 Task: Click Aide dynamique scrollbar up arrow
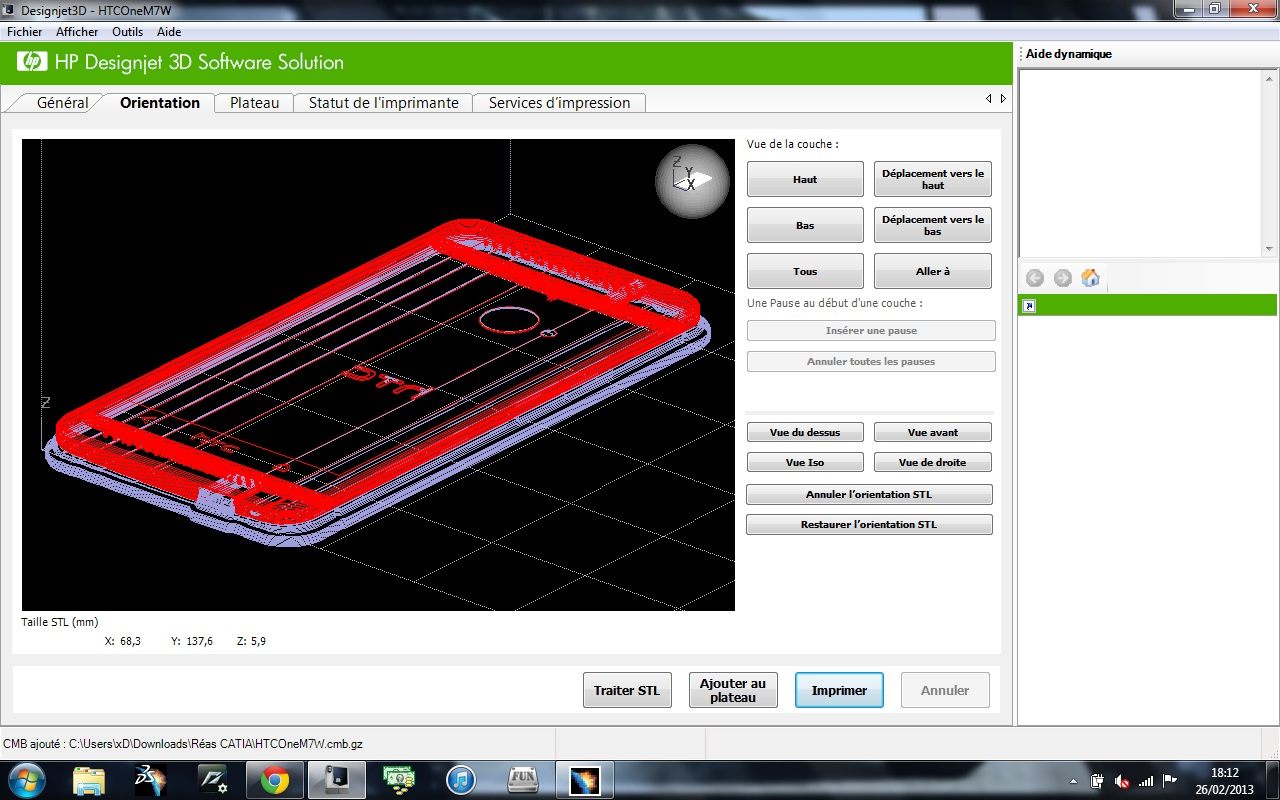tap(1269, 77)
